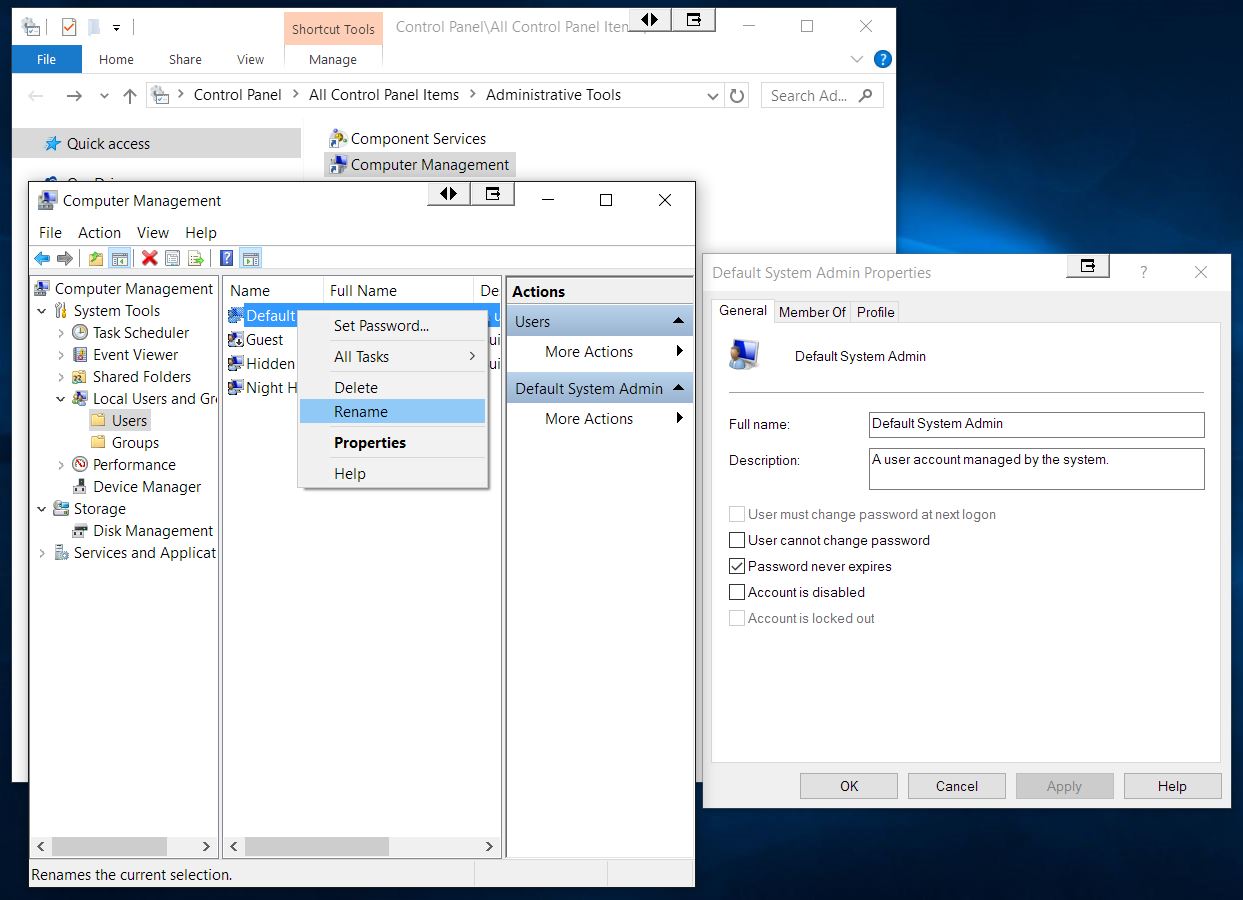Open the View tab in Explorer ribbon

250,60
